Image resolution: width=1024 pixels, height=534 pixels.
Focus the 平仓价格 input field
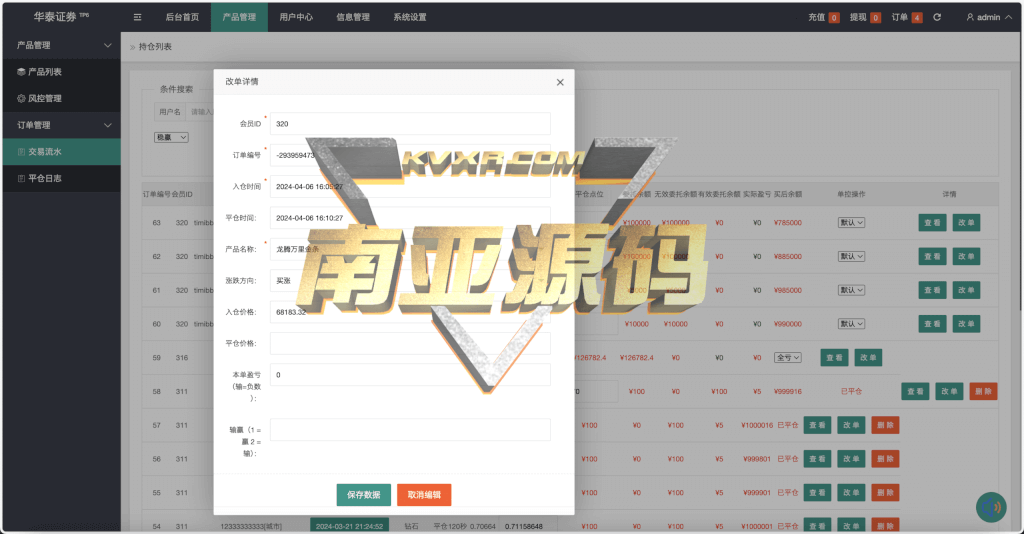410,343
